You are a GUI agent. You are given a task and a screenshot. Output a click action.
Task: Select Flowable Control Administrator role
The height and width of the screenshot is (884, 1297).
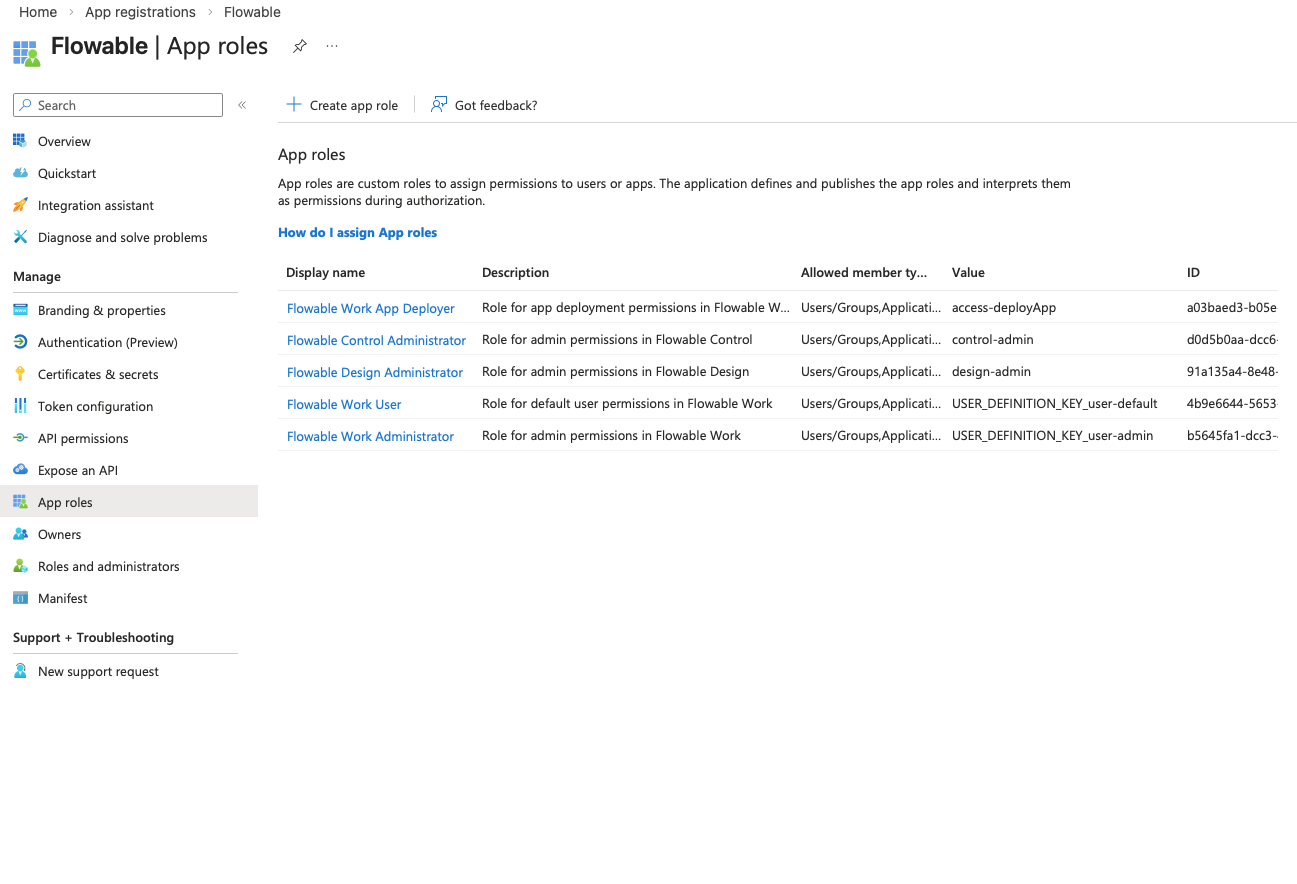pos(376,340)
